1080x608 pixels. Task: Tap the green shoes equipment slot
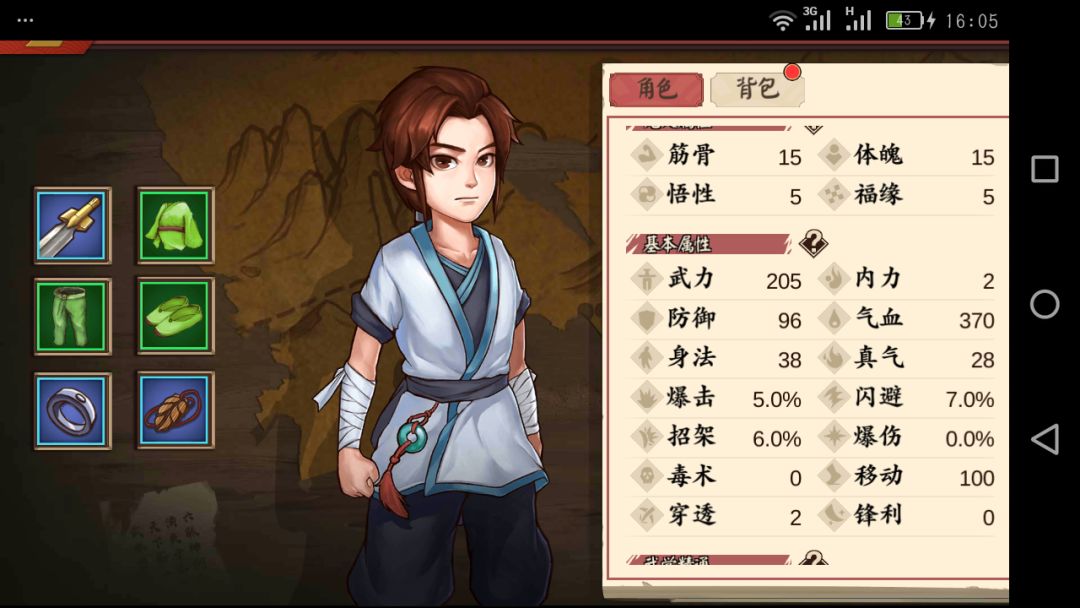[176, 317]
